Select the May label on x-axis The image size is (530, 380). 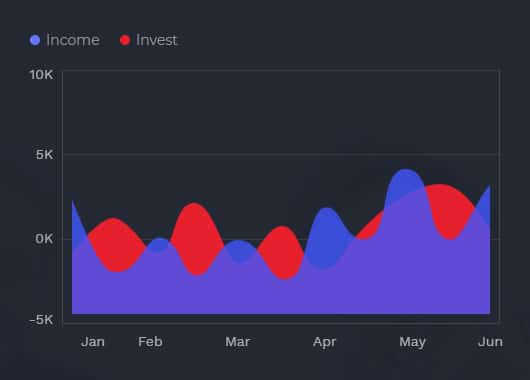click(x=412, y=342)
